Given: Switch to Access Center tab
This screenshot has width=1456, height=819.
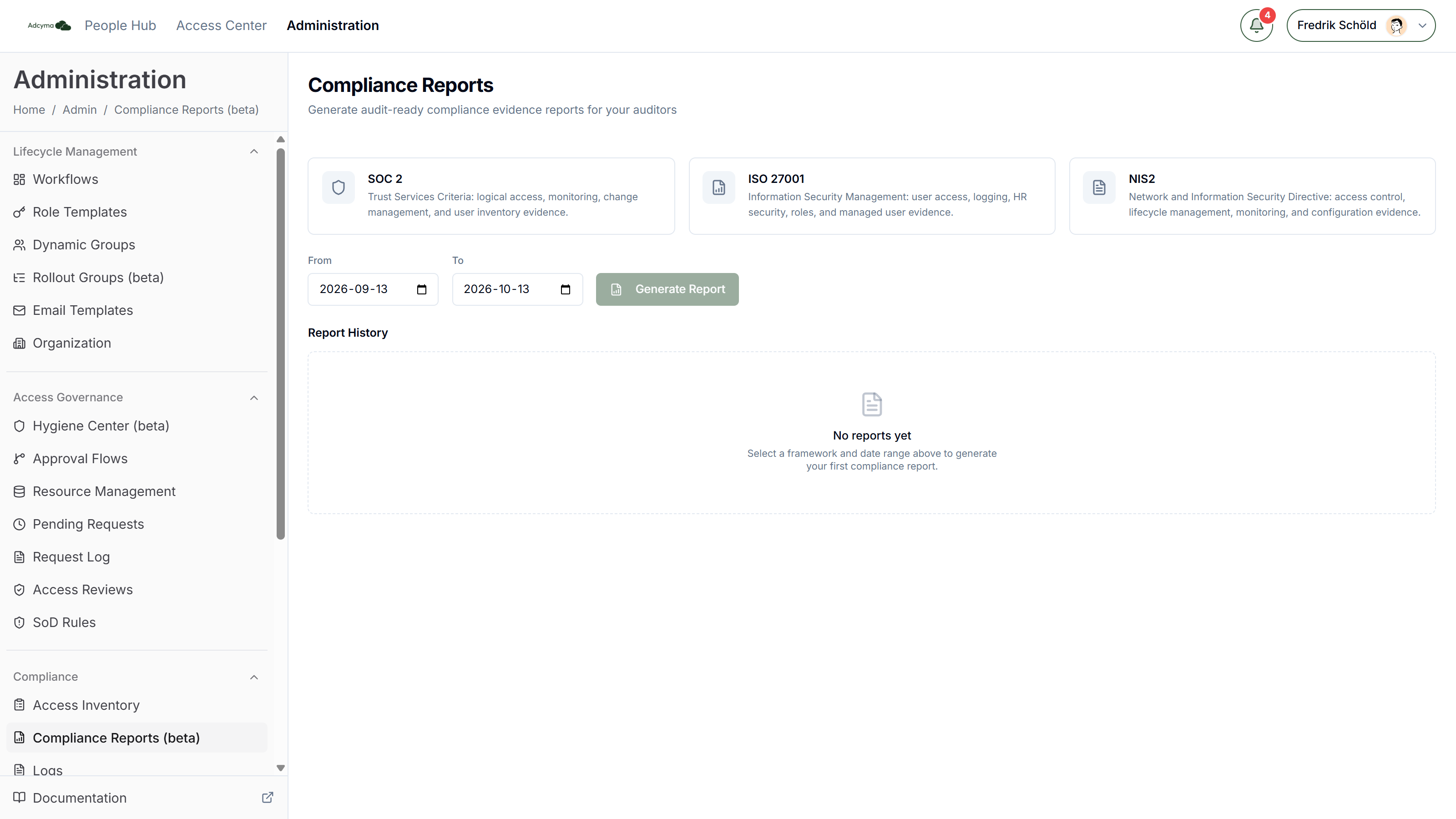Looking at the screenshot, I should pyautogui.click(x=221, y=25).
